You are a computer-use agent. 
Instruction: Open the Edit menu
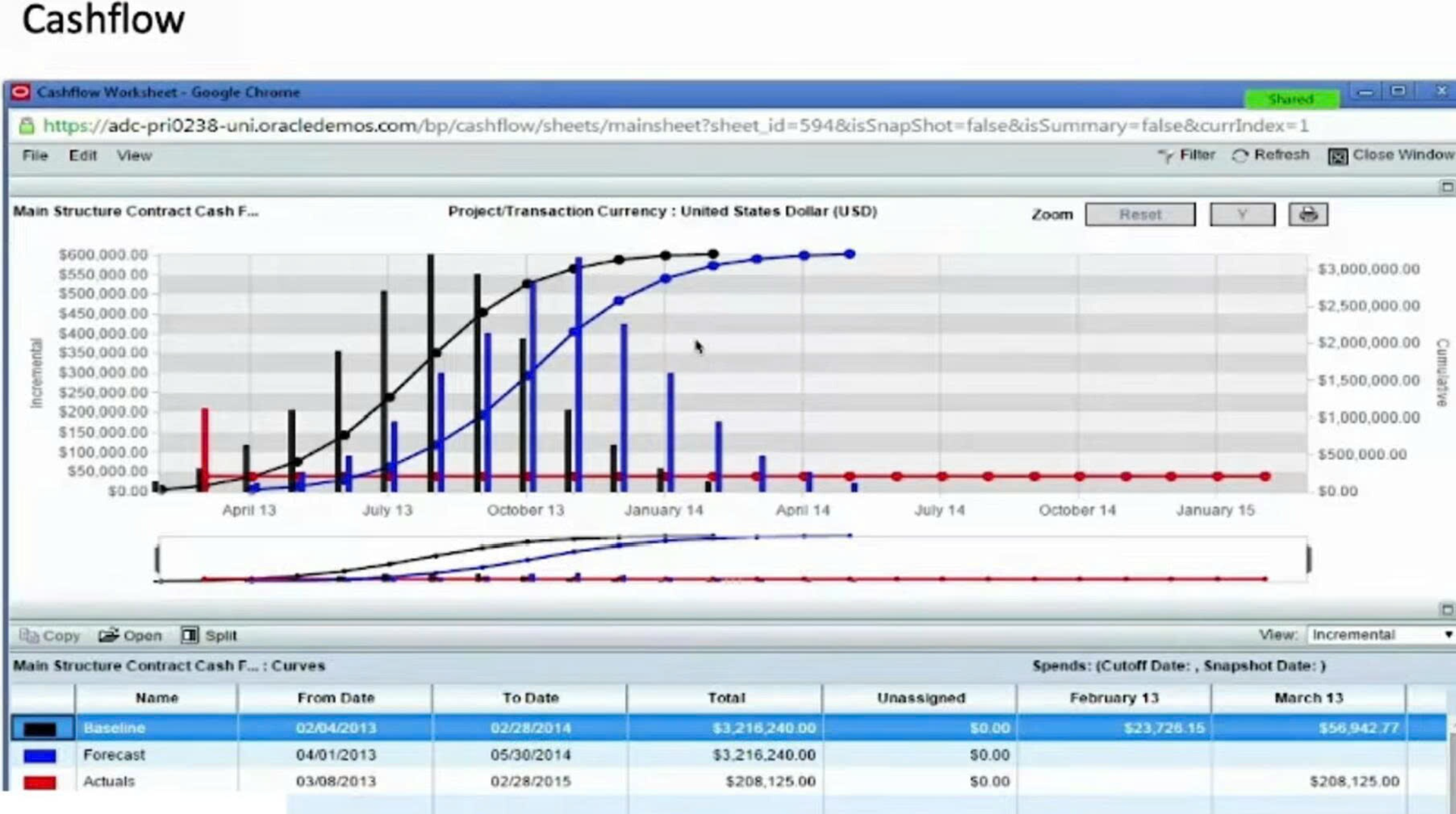click(83, 155)
